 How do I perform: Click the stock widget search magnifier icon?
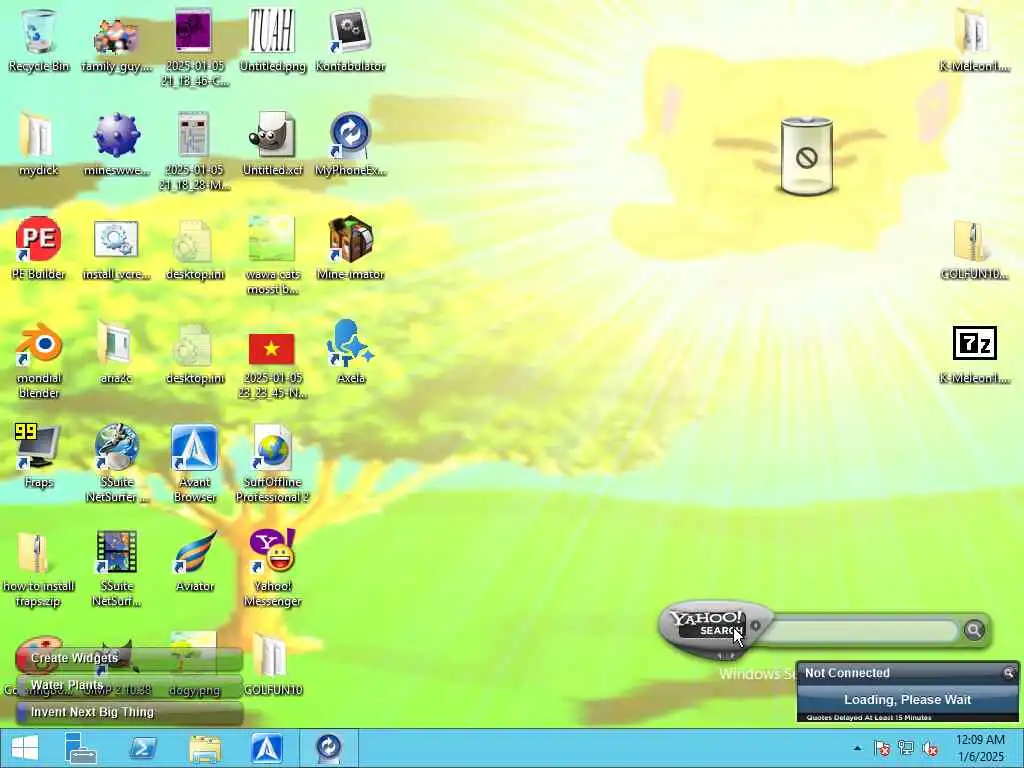tap(1009, 672)
